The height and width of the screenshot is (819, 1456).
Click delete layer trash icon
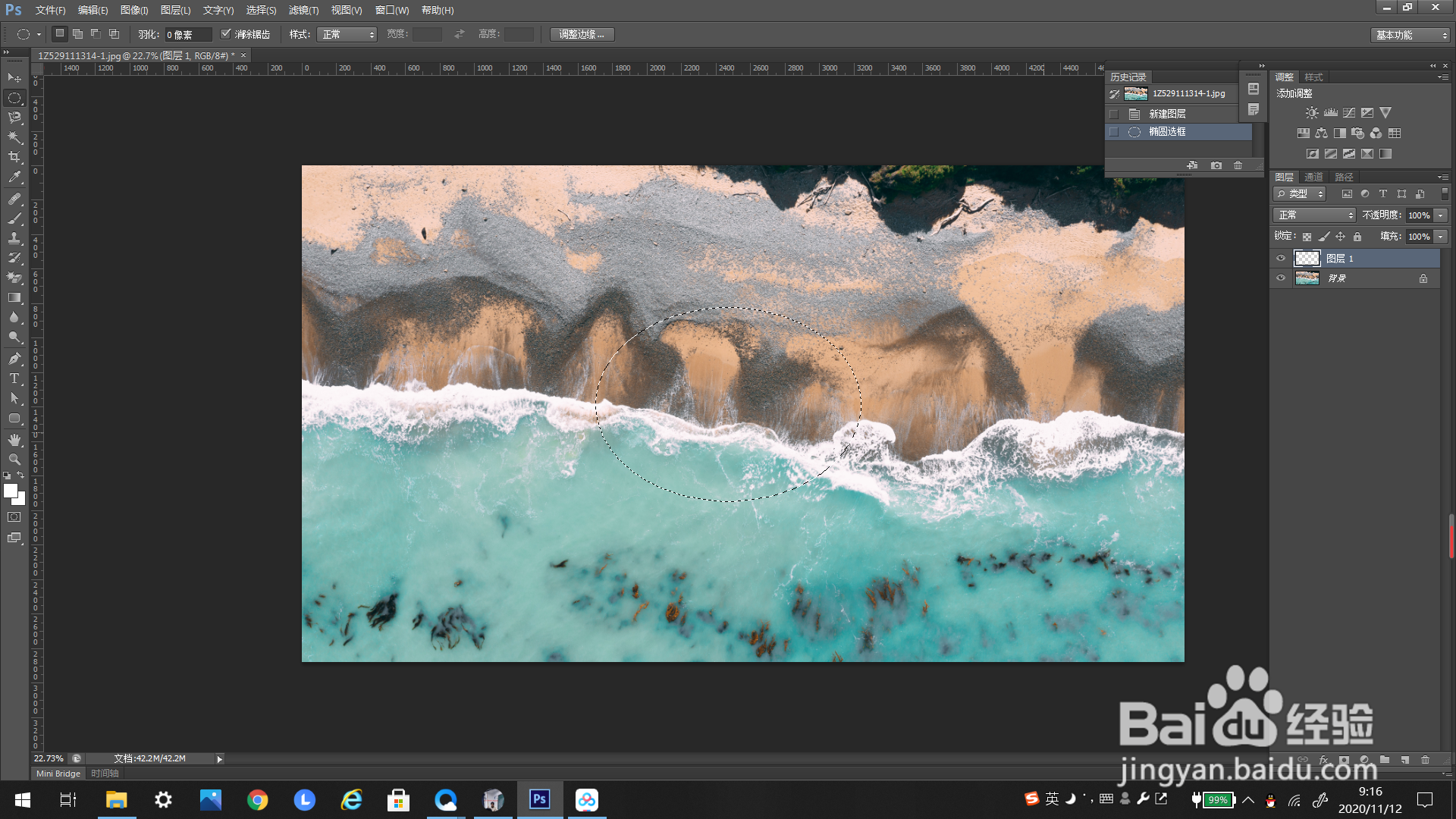coord(1425,759)
